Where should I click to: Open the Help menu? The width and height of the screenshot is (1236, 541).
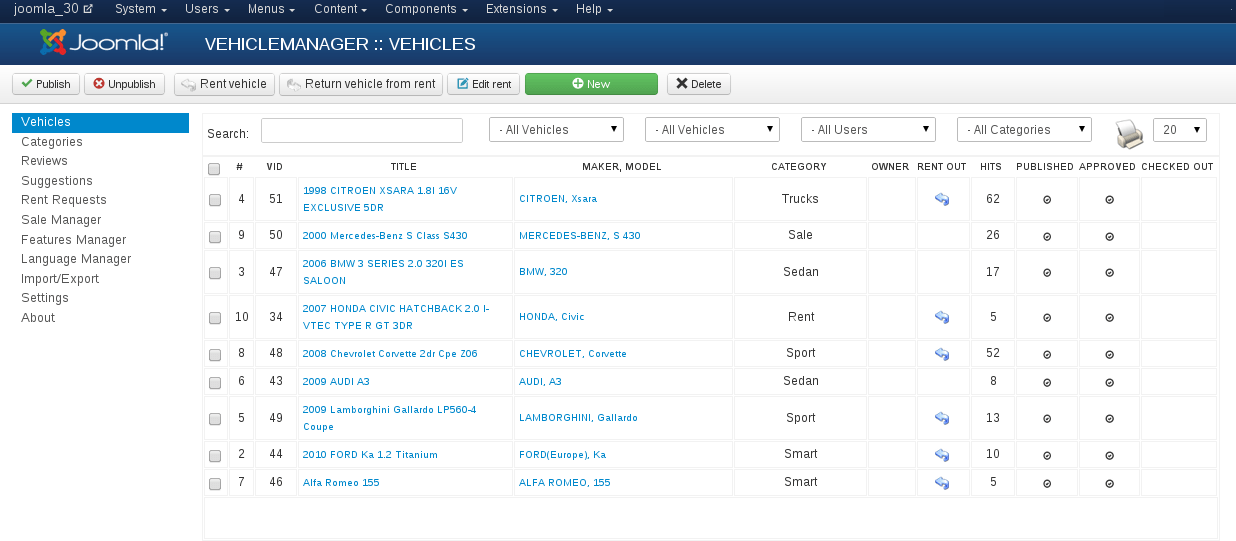(x=594, y=9)
